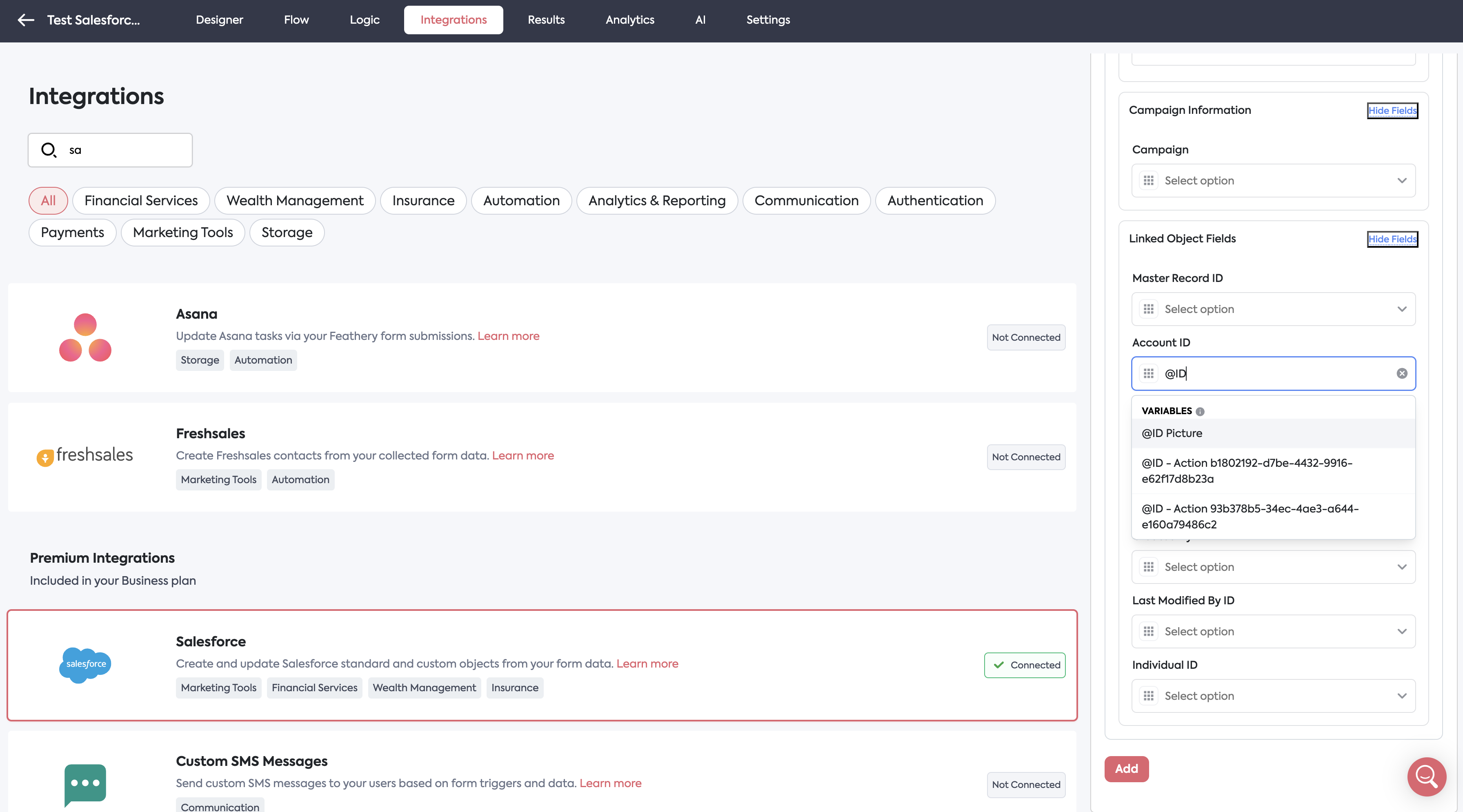Select the All category filter
1463x812 pixels.
pyautogui.click(x=48, y=200)
